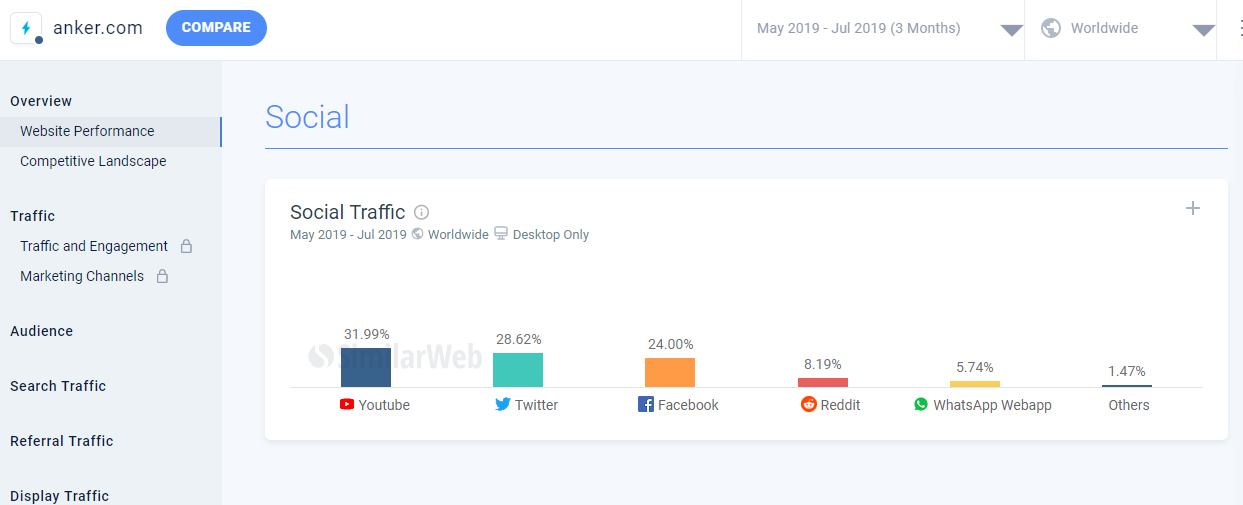Click the anker.com site favicon icon
This screenshot has height=505, width=1243.
(26, 28)
